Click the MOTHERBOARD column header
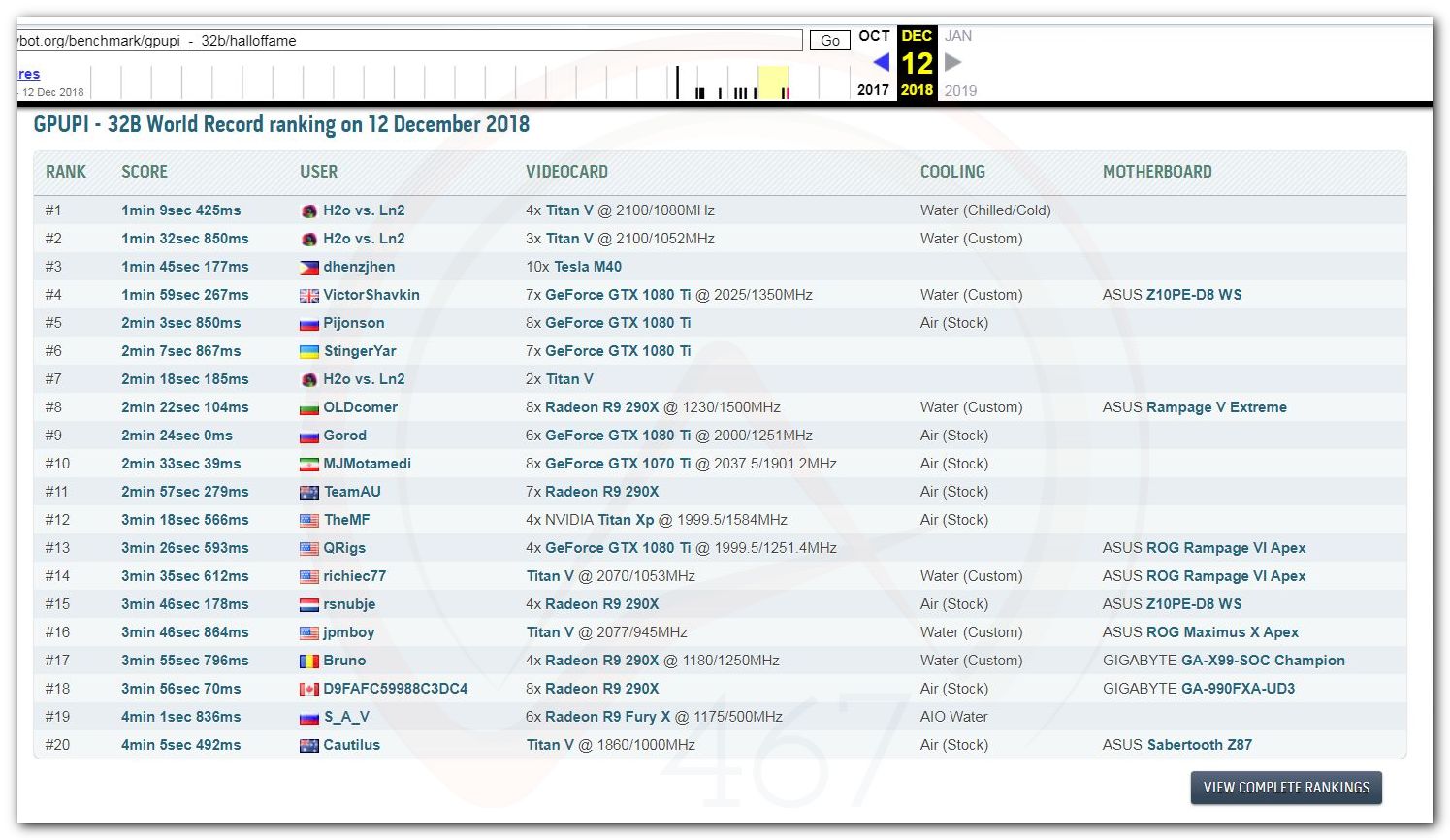The width and height of the screenshot is (1450, 840). tap(1157, 172)
